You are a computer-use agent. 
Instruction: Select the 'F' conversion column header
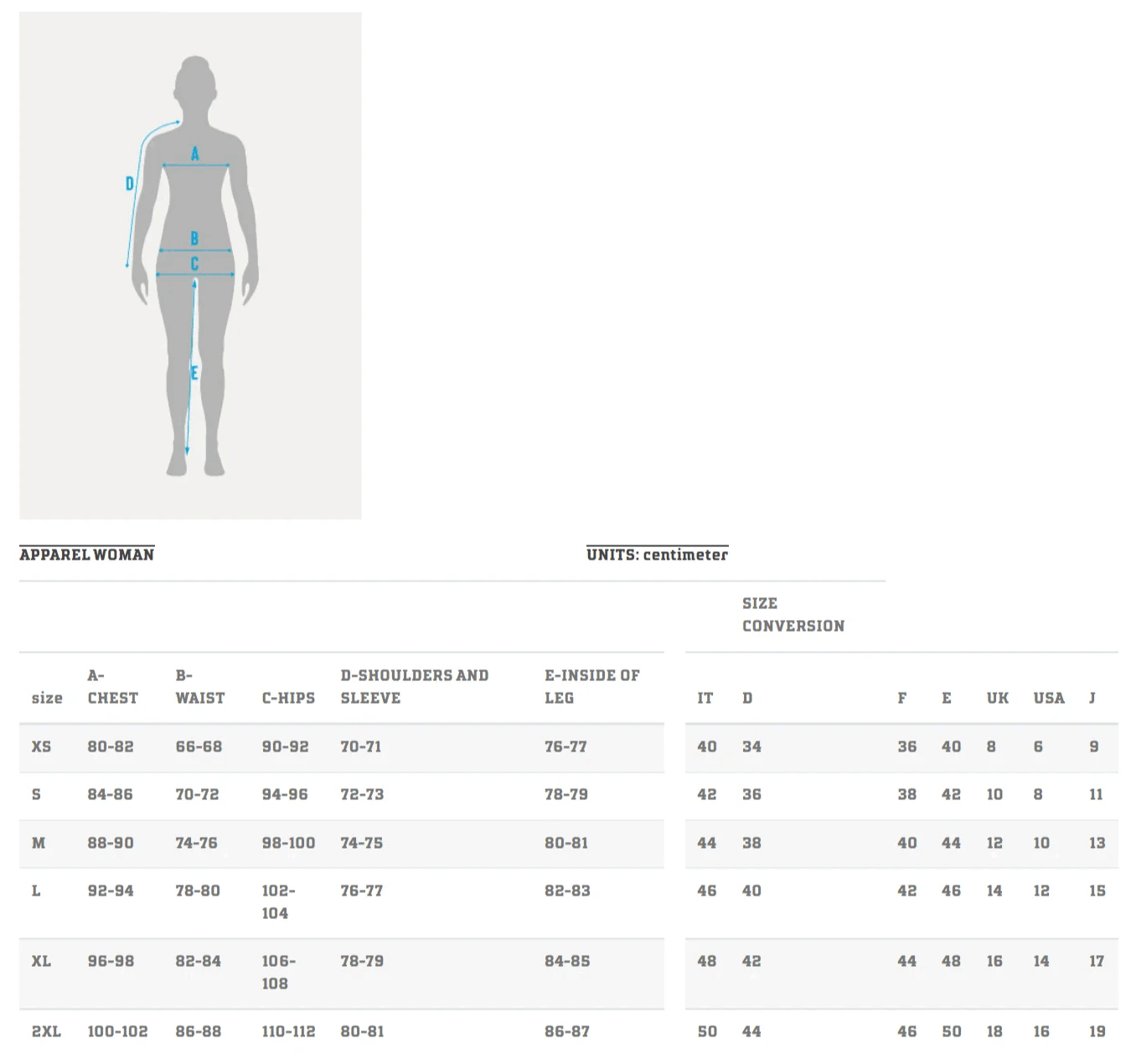[x=902, y=698]
